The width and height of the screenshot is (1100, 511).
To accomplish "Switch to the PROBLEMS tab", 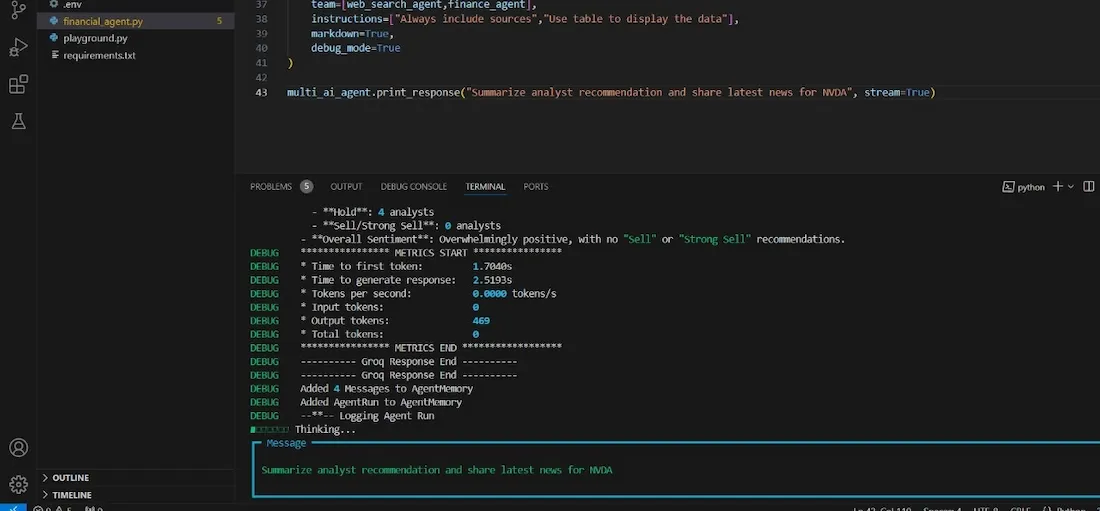I will point(271,187).
